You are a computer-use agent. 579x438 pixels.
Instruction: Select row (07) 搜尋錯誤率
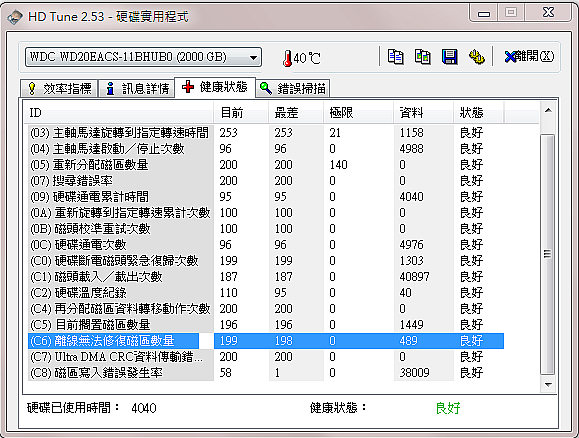pos(266,181)
